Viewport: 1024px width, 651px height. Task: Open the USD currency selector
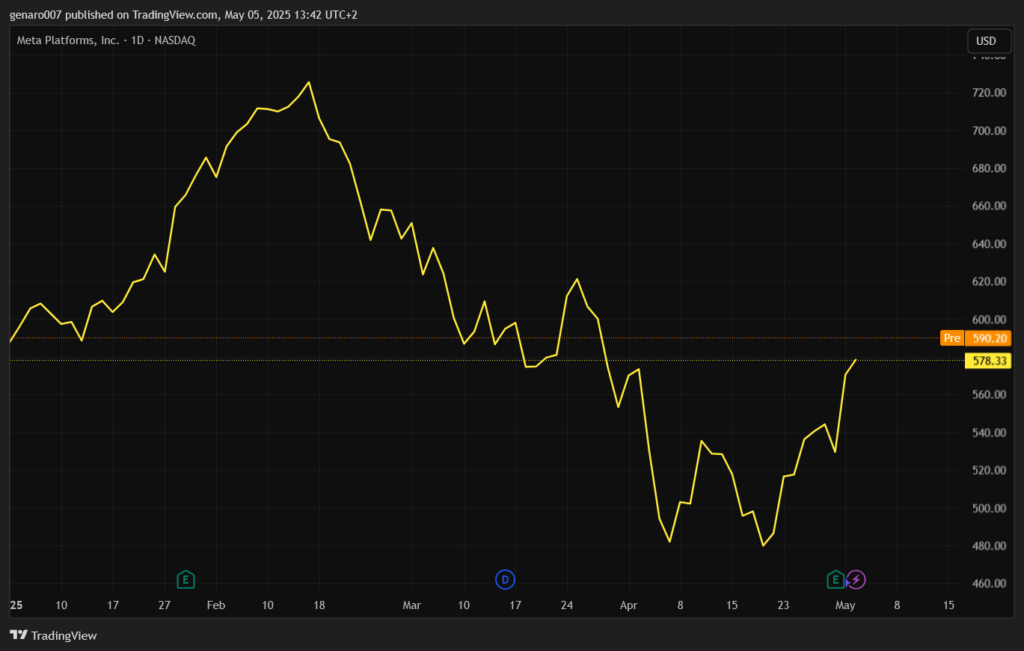(x=986, y=41)
